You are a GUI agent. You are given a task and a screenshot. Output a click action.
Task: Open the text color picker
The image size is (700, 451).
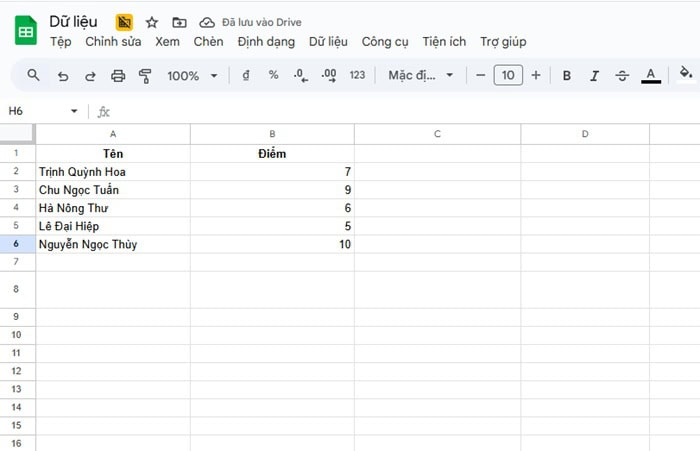point(651,75)
